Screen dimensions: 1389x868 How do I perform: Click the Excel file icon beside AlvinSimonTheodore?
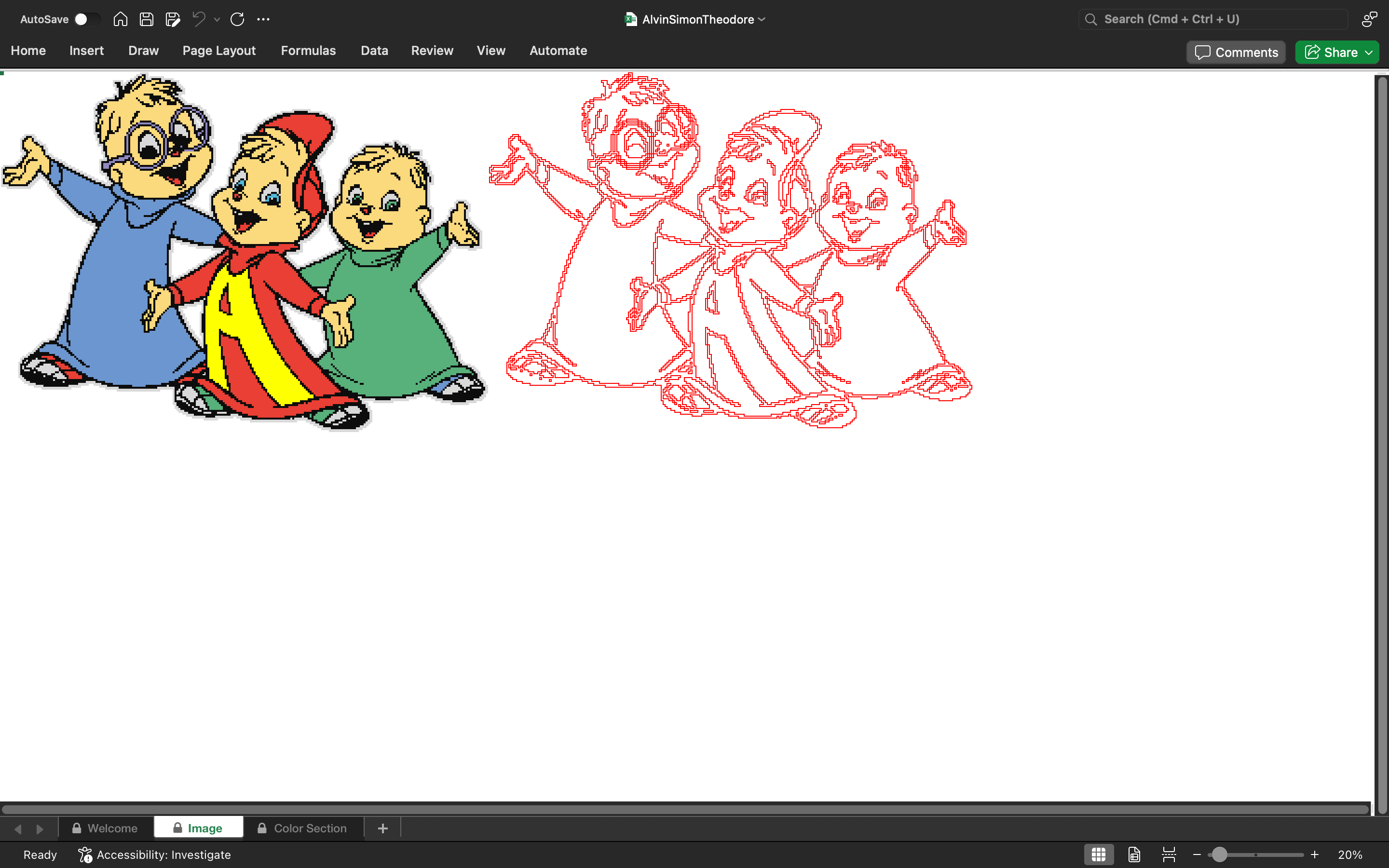point(631,19)
